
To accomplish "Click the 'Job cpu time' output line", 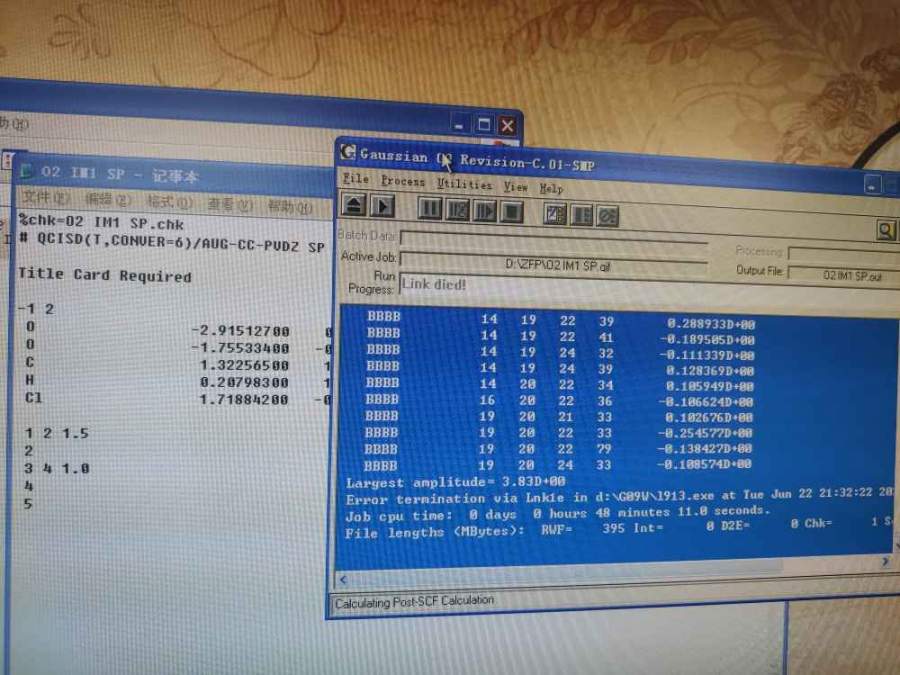I will point(557,513).
